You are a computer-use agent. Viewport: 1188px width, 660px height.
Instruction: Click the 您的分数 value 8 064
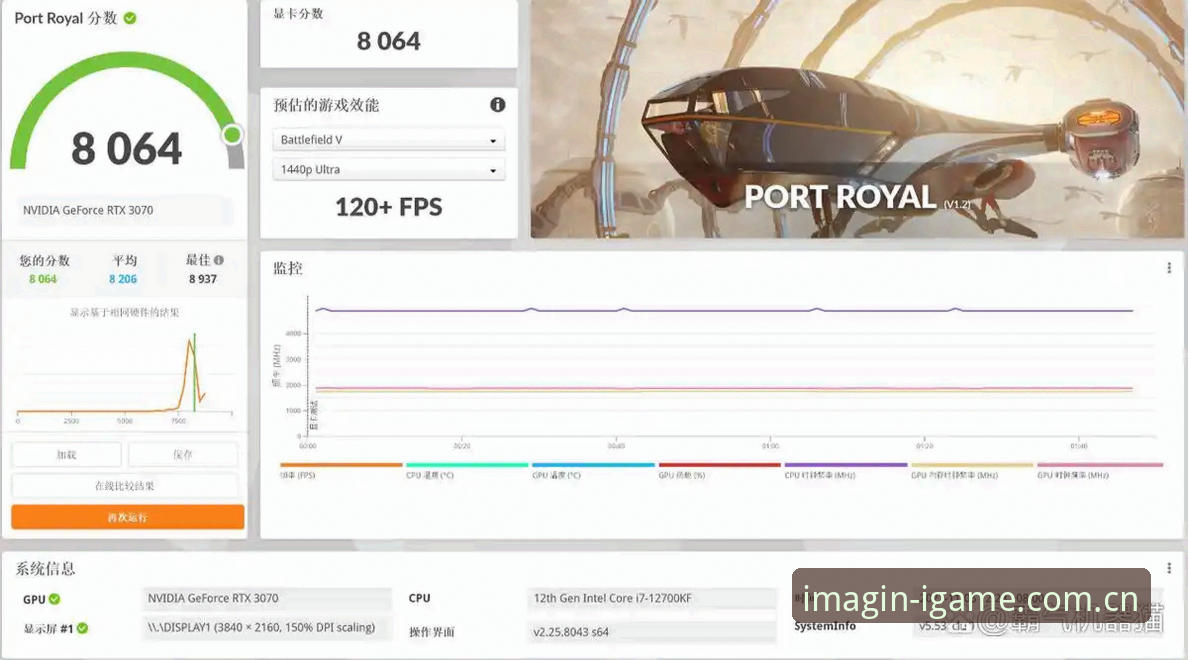point(42,279)
